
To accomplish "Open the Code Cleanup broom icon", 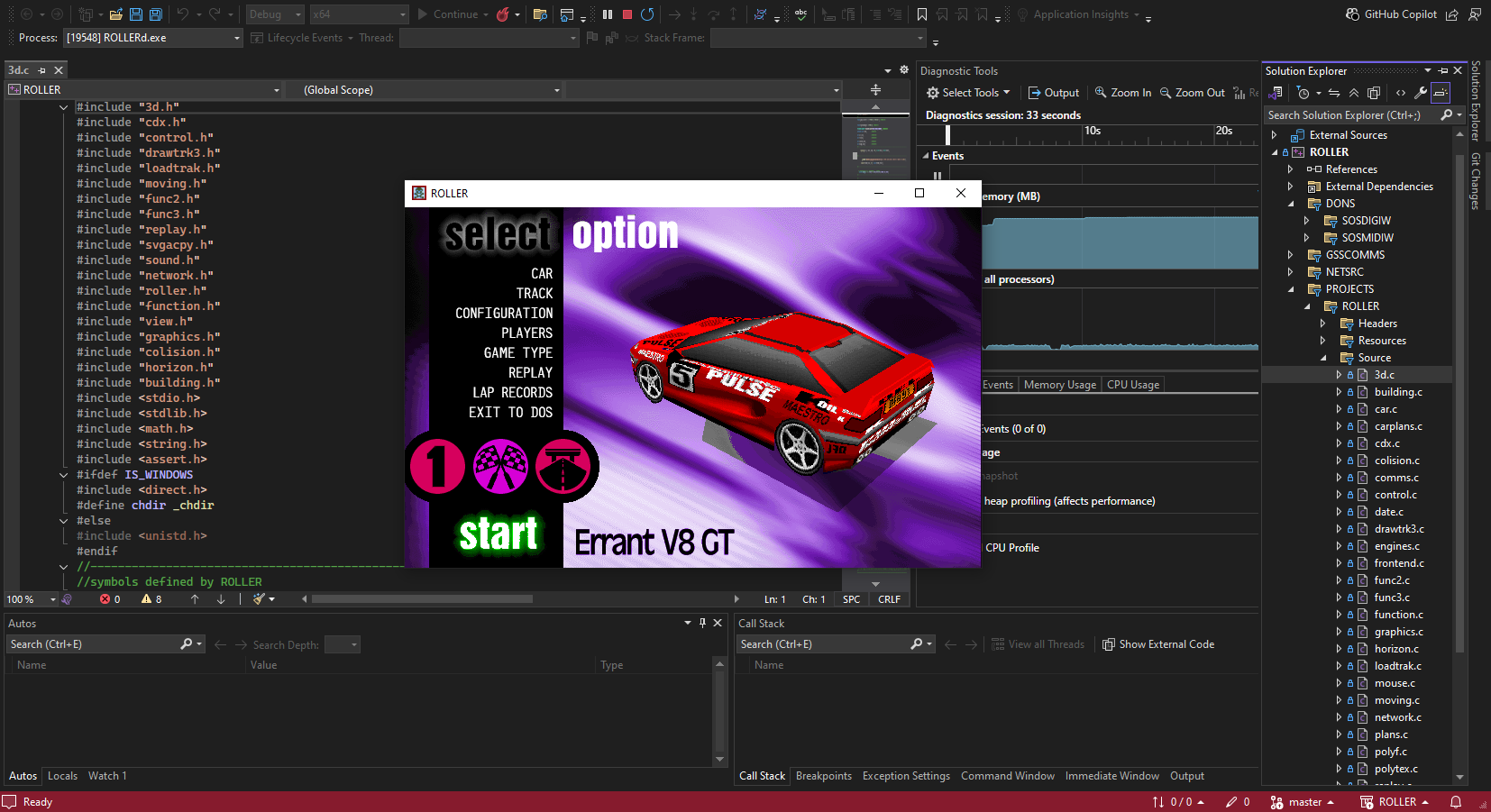I will [260, 598].
